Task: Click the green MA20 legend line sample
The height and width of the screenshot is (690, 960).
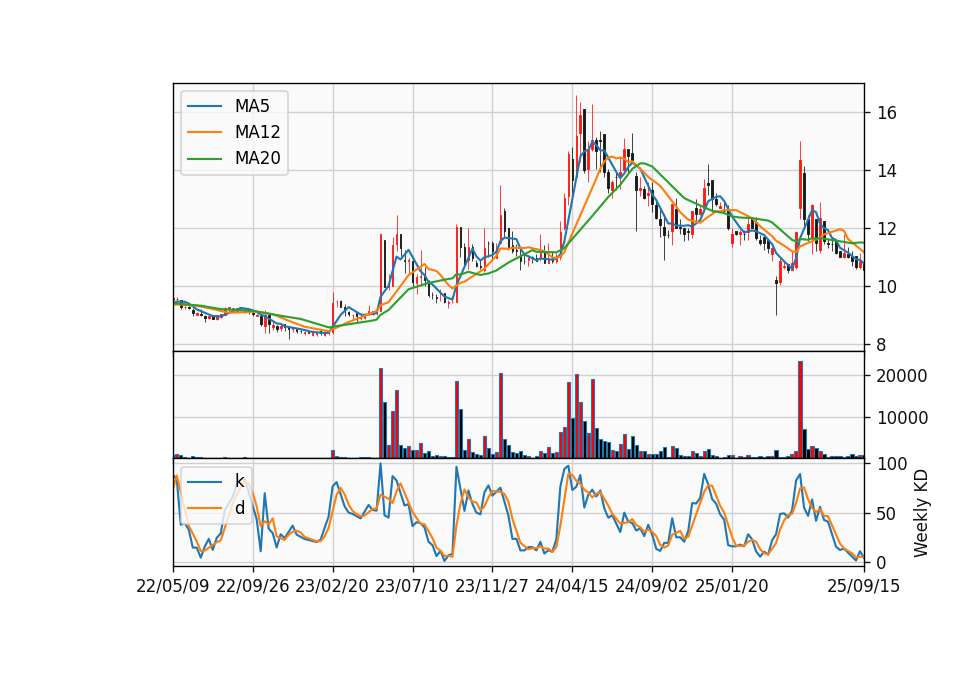Action: (x=204, y=158)
